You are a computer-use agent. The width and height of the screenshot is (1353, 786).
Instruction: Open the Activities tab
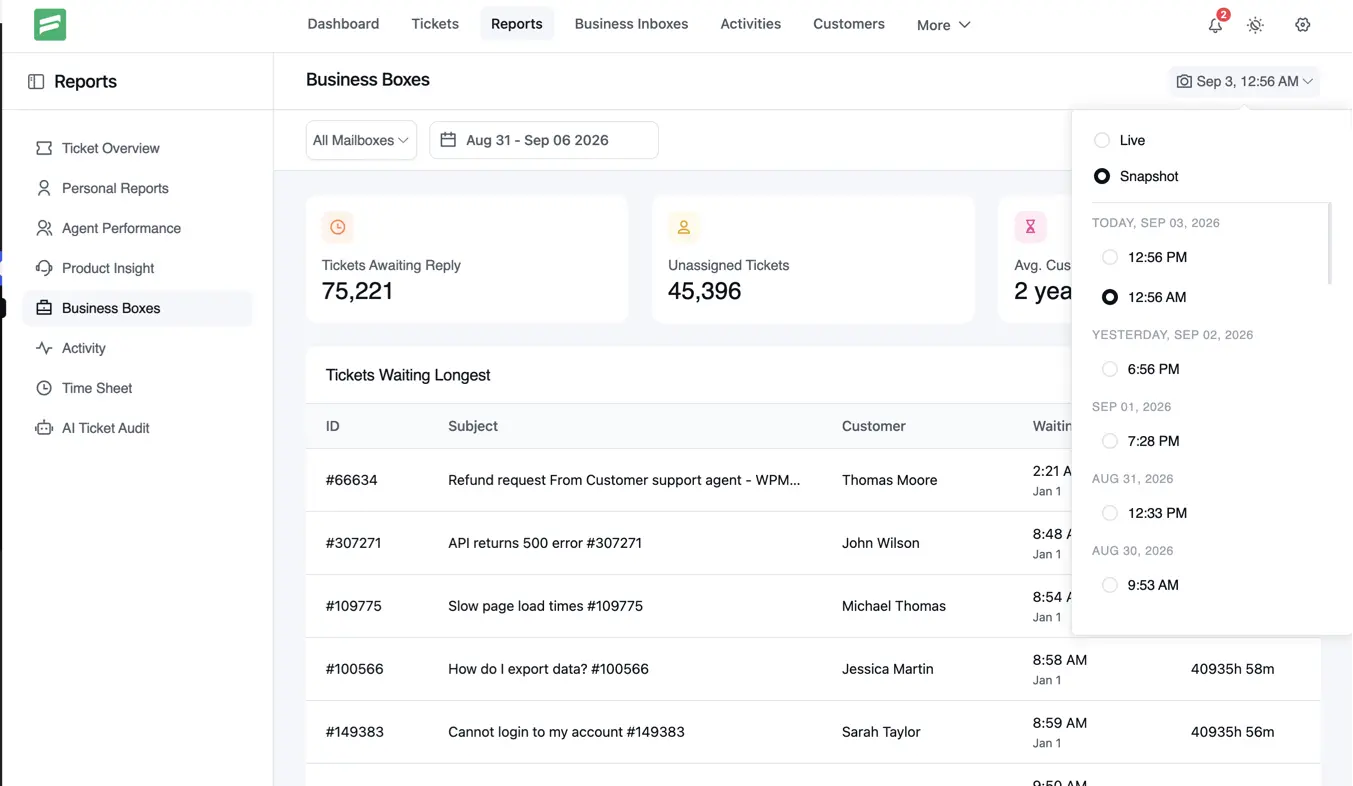[751, 24]
